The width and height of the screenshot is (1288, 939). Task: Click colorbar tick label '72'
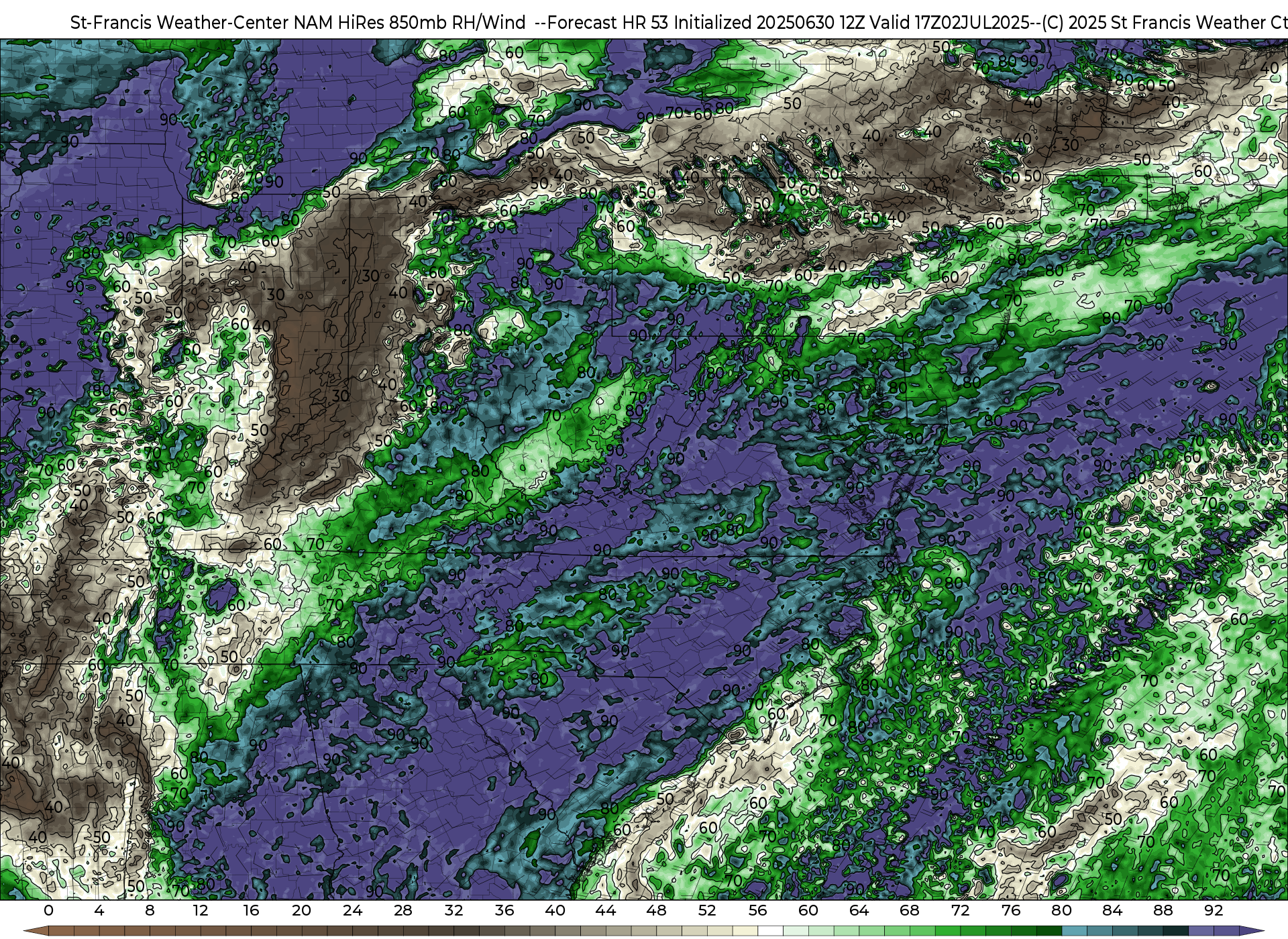point(961,910)
